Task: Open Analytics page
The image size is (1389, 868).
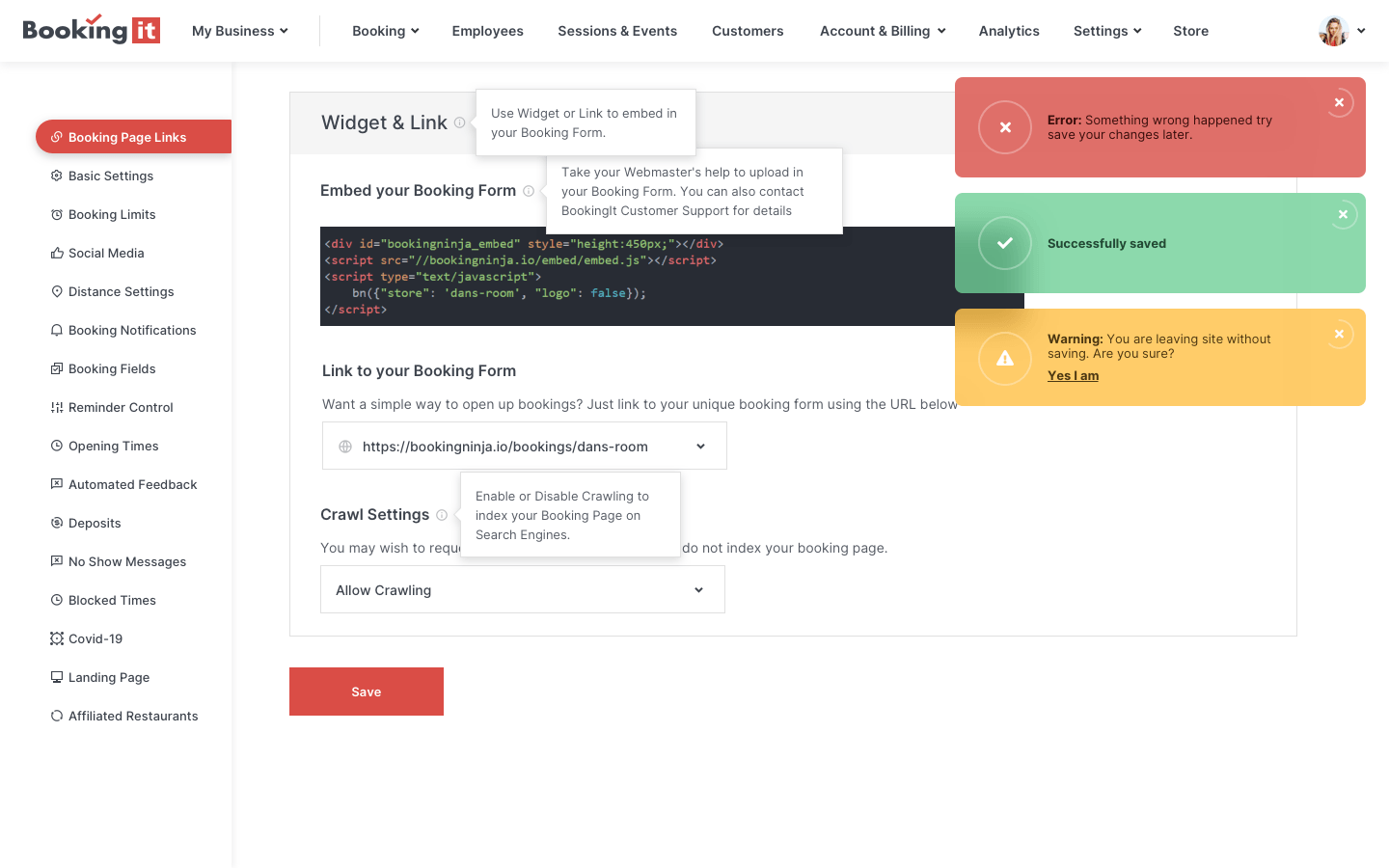Action: [x=1009, y=31]
